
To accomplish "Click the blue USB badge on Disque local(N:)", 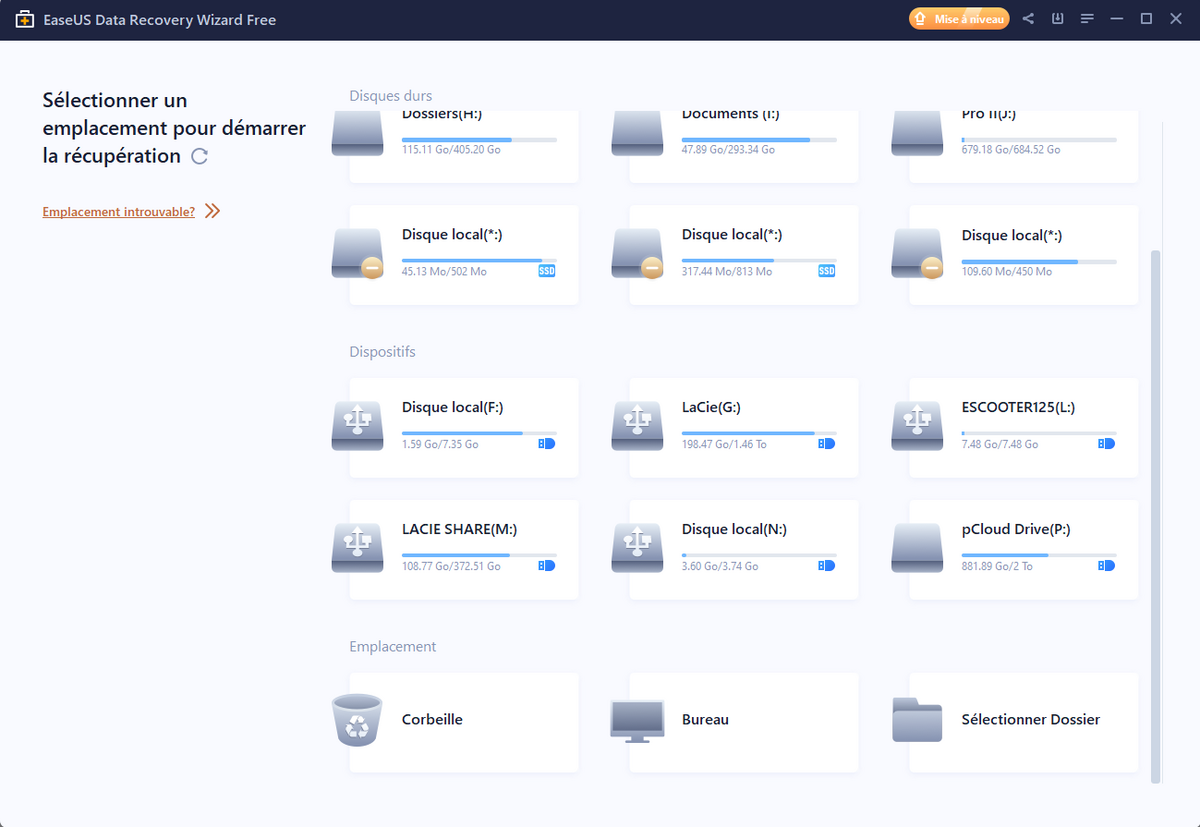I will (827, 565).
